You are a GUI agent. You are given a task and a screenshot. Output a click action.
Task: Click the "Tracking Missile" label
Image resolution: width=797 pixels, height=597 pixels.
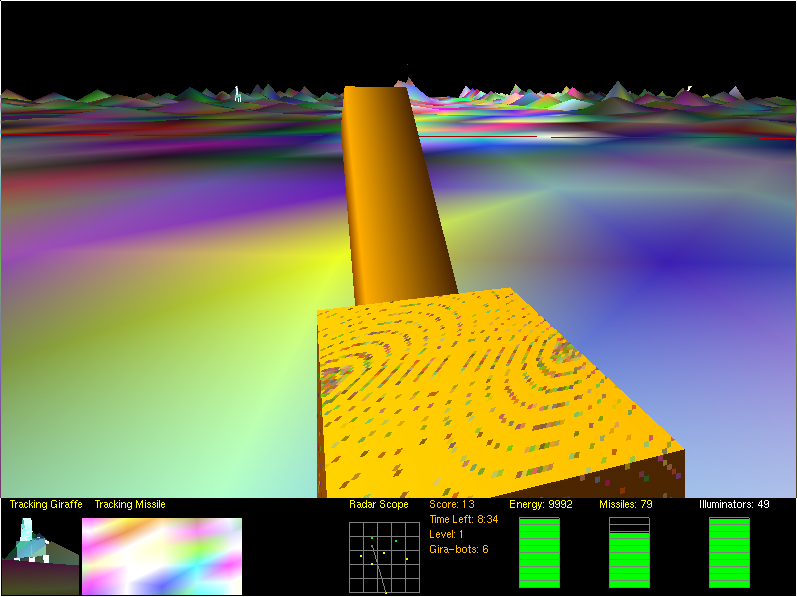(130, 505)
